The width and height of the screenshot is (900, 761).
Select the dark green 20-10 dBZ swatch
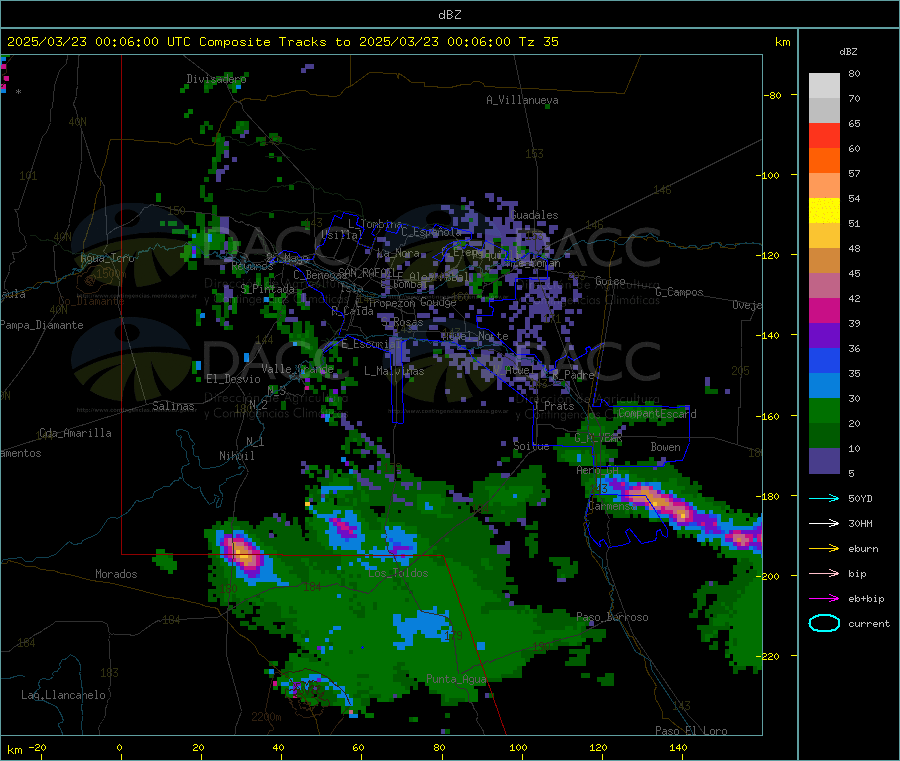pyautogui.click(x=824, y=436)
